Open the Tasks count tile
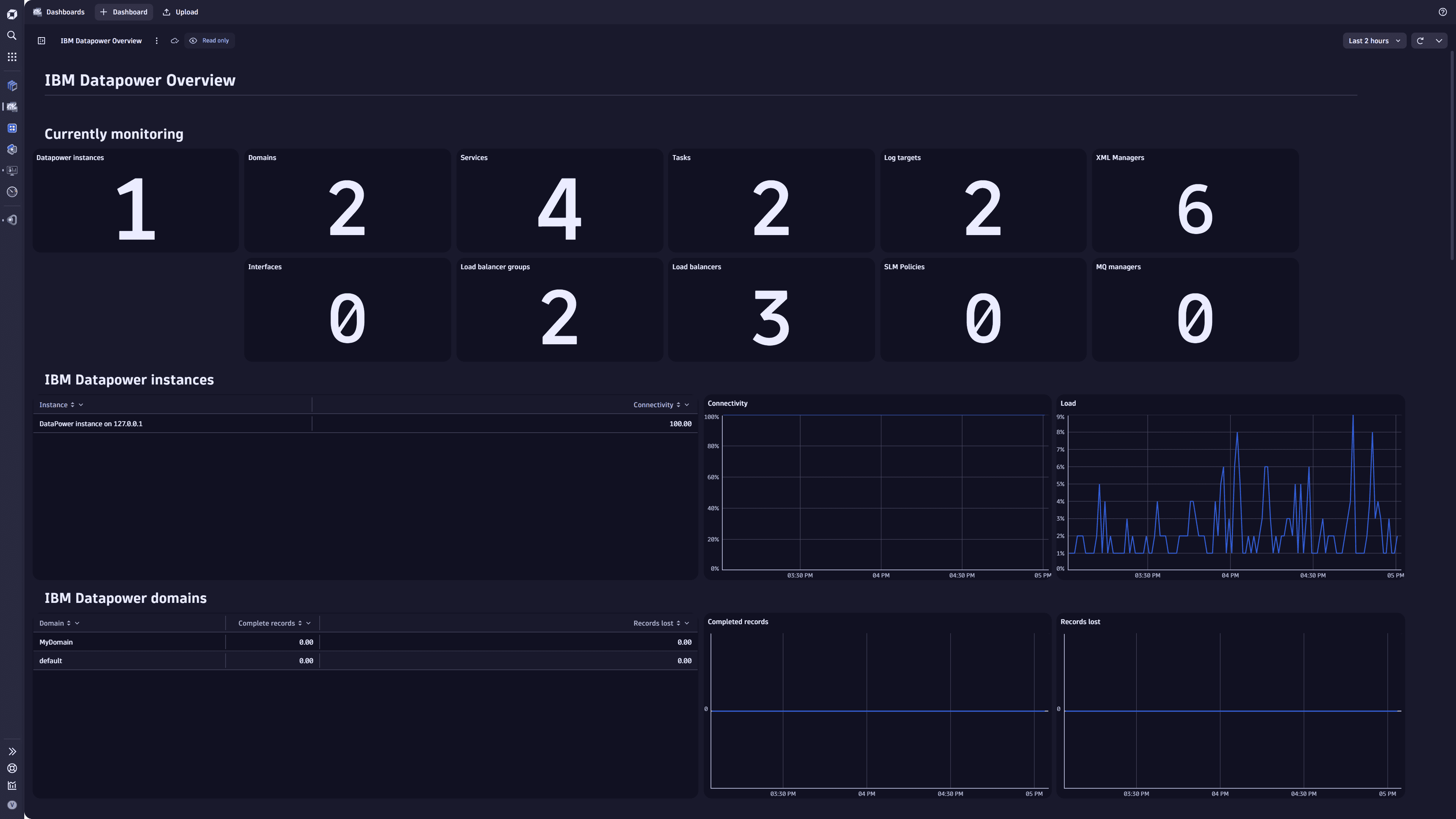Screen dimensions: 1456x819 coord(772,201)
